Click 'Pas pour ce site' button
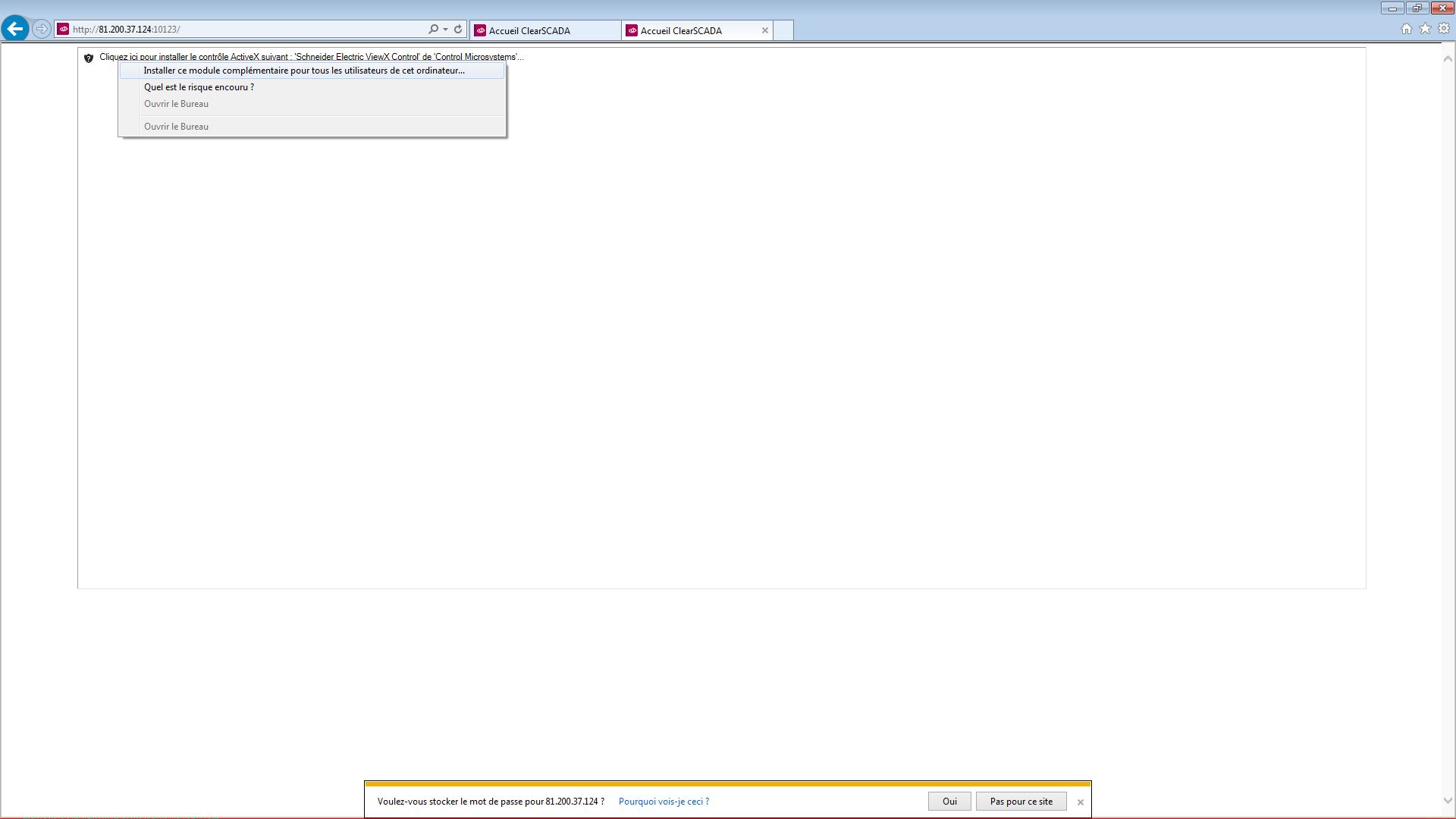 click(x=1021, y=802)
